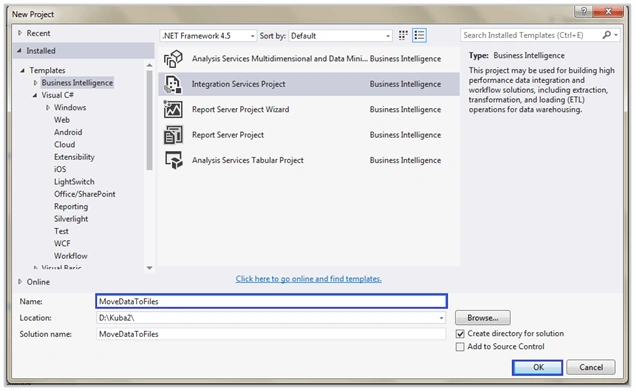Expand the Recent section
Image resolution: width=635 pixels, height=391 pixels.
click(x=20, y=33)
